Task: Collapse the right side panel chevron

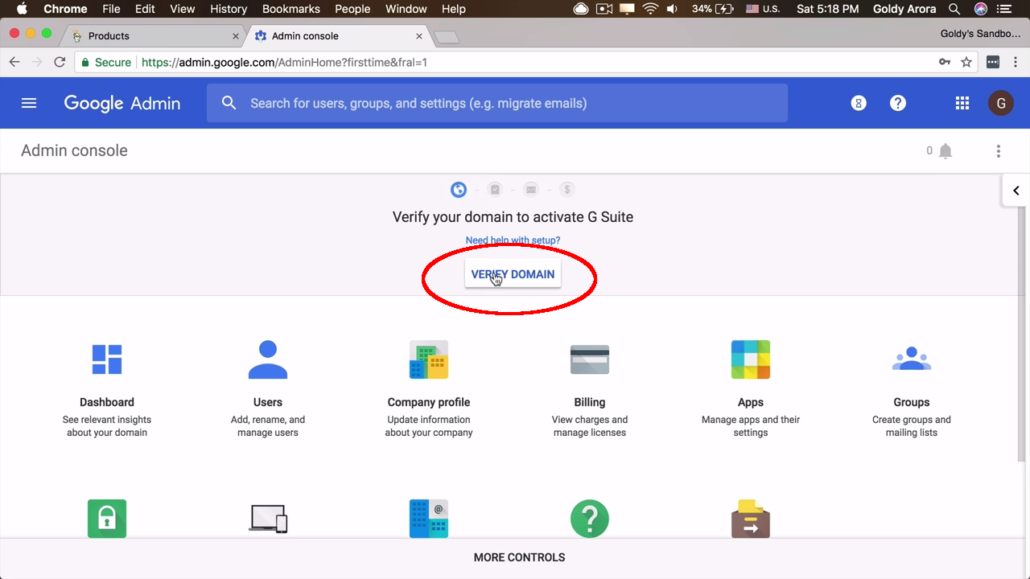Action: tap(1016, 191)
